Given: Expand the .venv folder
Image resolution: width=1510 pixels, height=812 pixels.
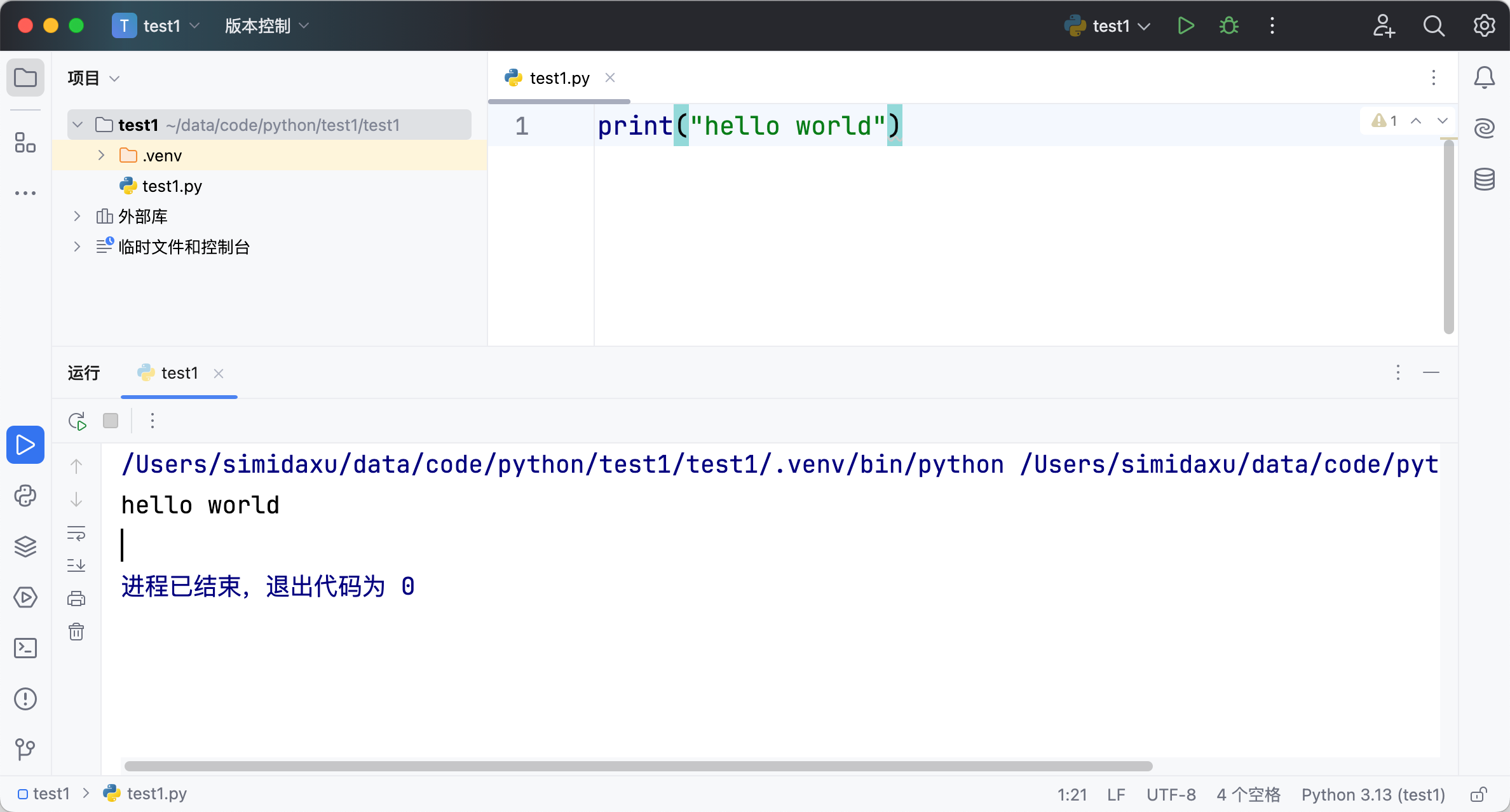Looking at the screenshot, I should 101,155.
